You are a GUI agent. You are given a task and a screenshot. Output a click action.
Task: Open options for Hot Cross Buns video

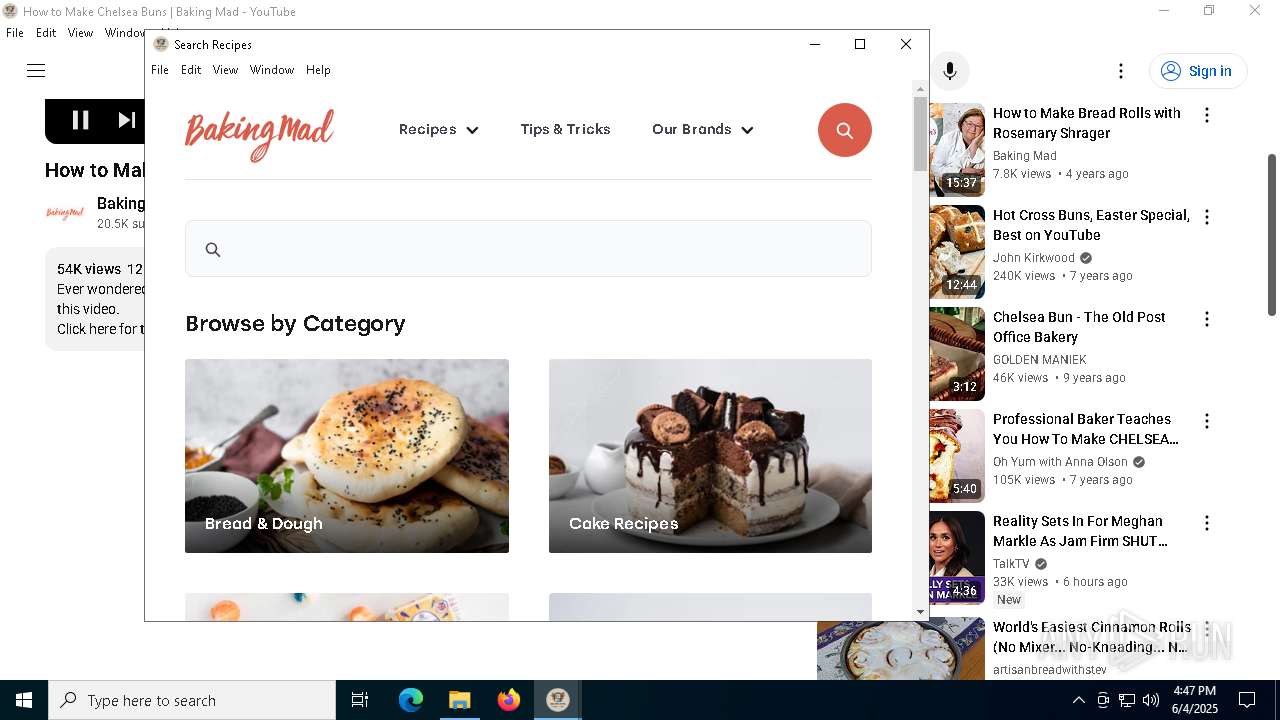click(x=1207, y=217)
